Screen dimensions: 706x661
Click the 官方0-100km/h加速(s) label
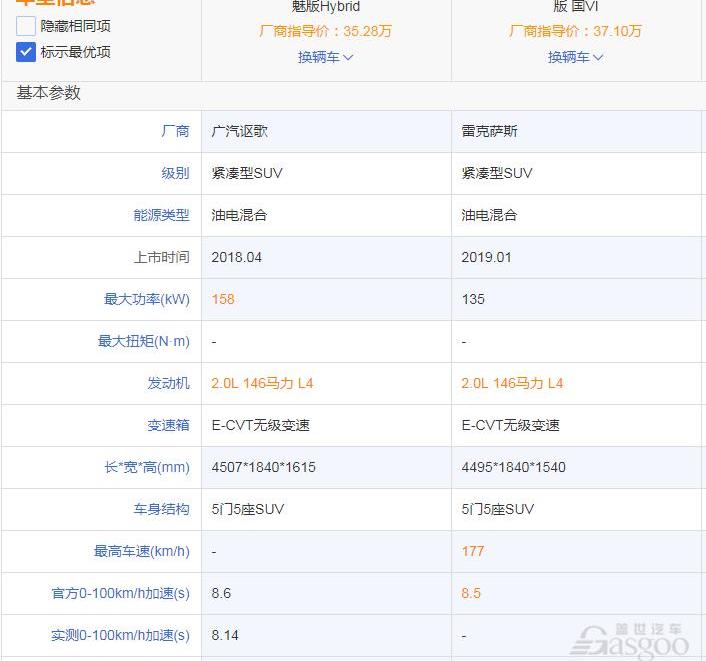tap(120, 593)
